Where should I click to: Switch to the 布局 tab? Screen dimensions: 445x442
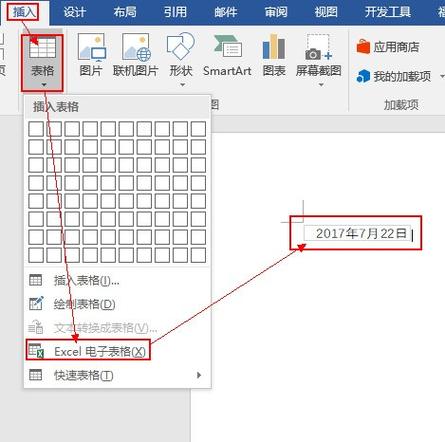point(125,12)
